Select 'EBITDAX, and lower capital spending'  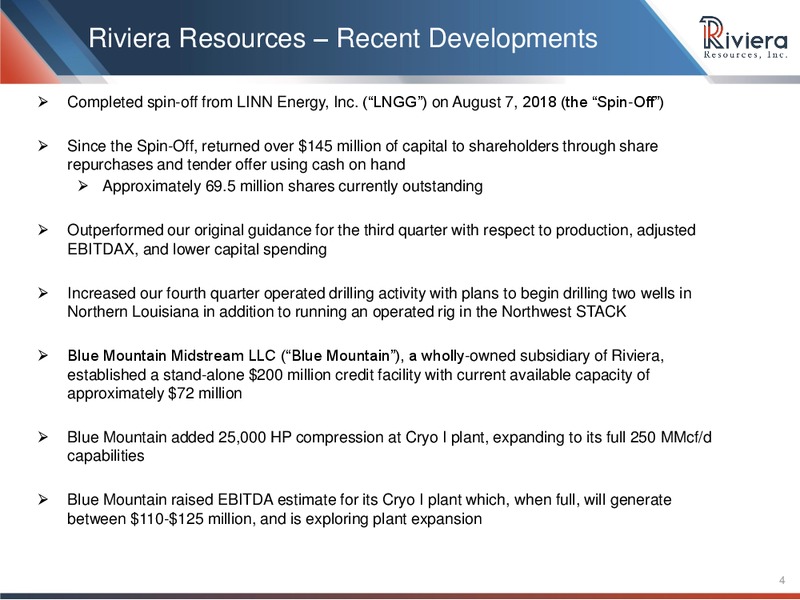tap(197, 249)
